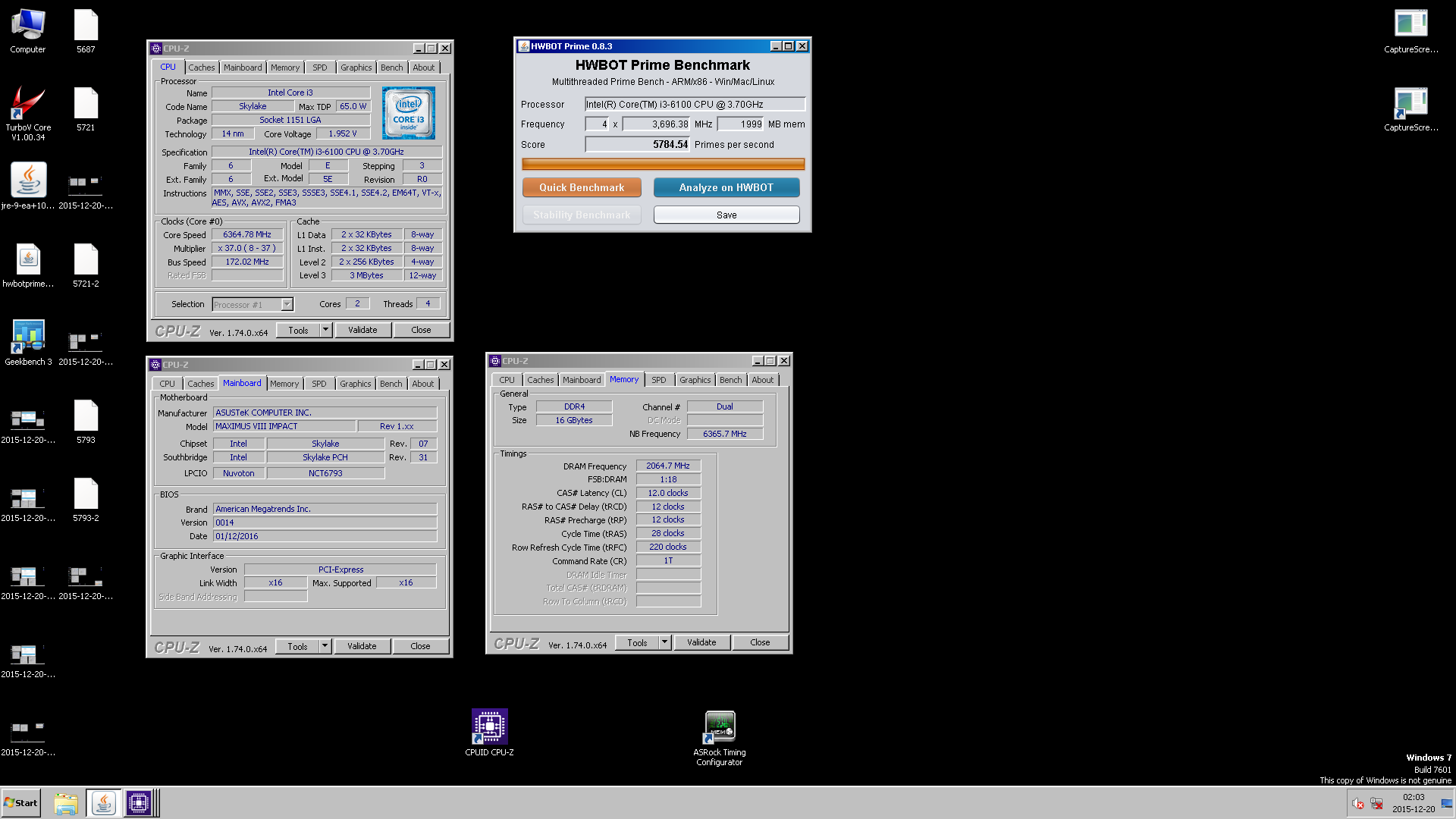This screenshot has height=819, width=1456.
Task: Select CPU tab in Memory CPU-Z window
Action: coord(507,380)
